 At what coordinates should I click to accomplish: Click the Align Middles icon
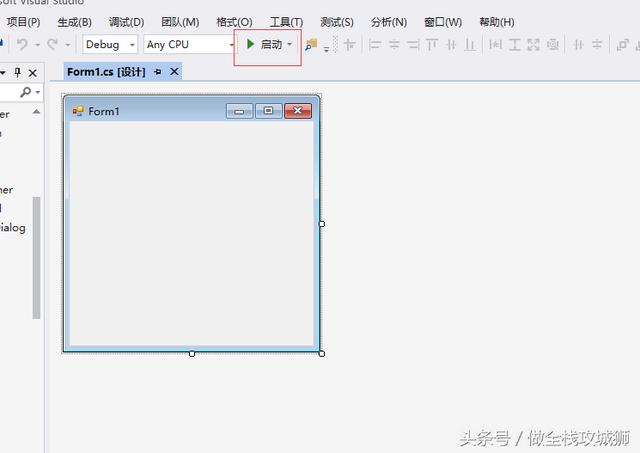tap(451, 44)
